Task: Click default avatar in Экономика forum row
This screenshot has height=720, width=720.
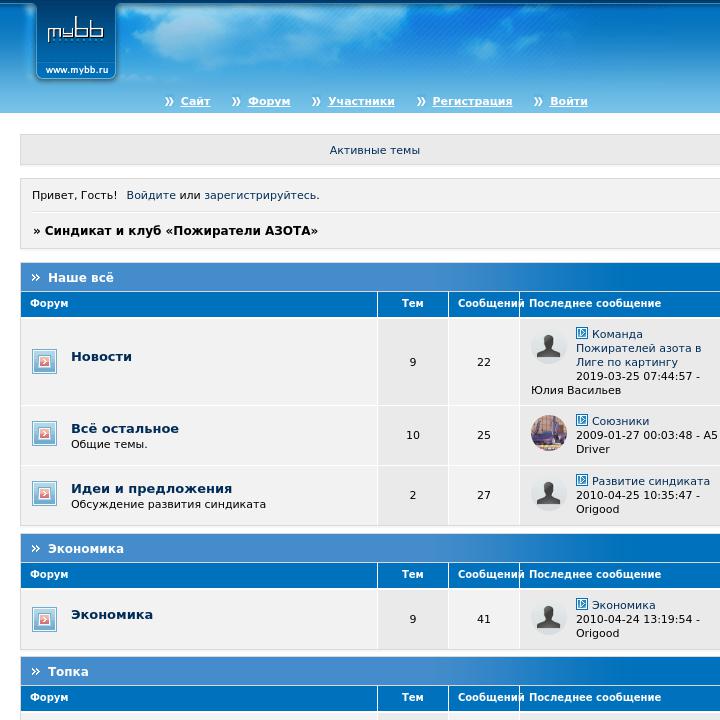Action: point(549,617)
